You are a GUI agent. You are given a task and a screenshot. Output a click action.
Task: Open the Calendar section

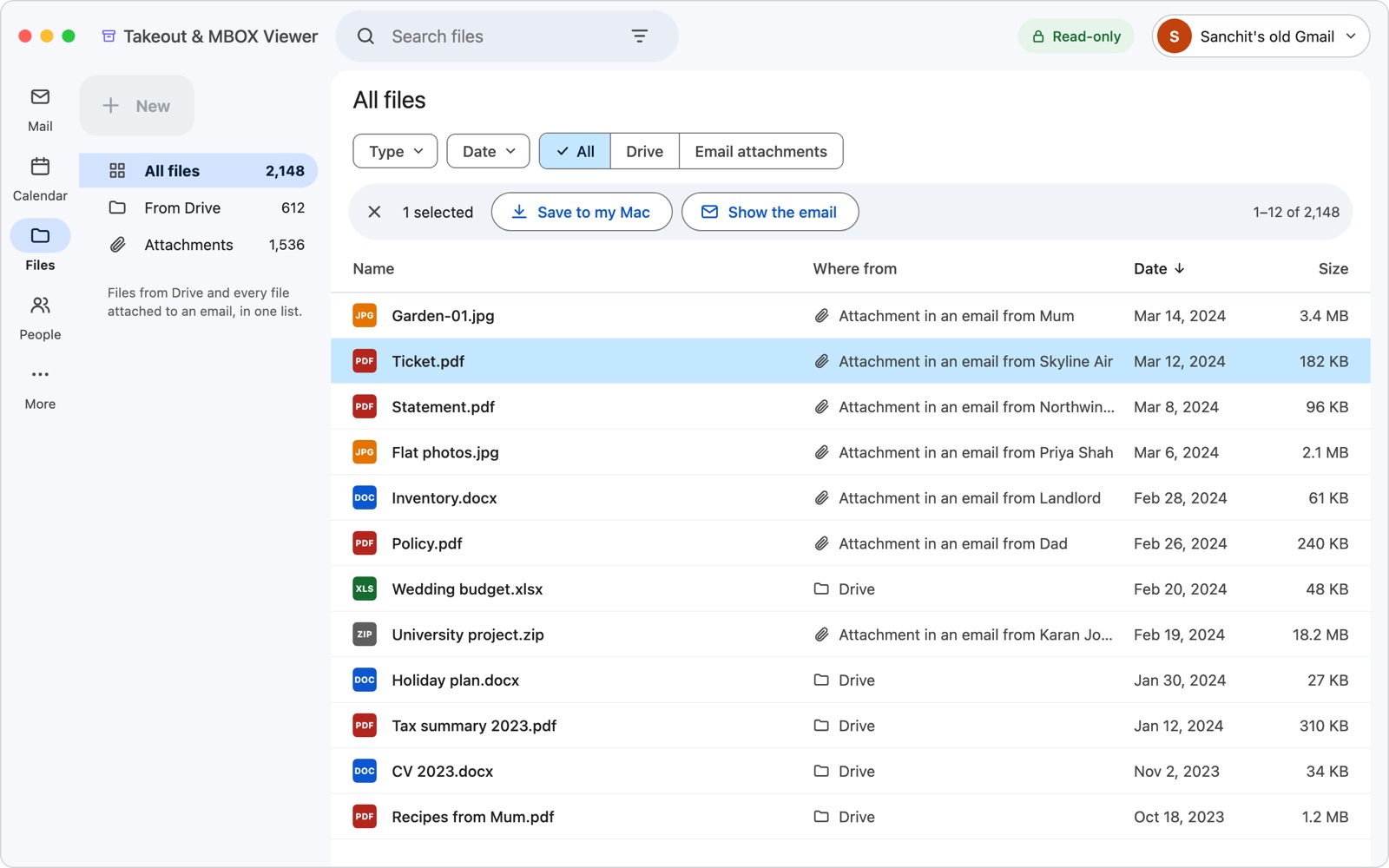click(40, 179)
